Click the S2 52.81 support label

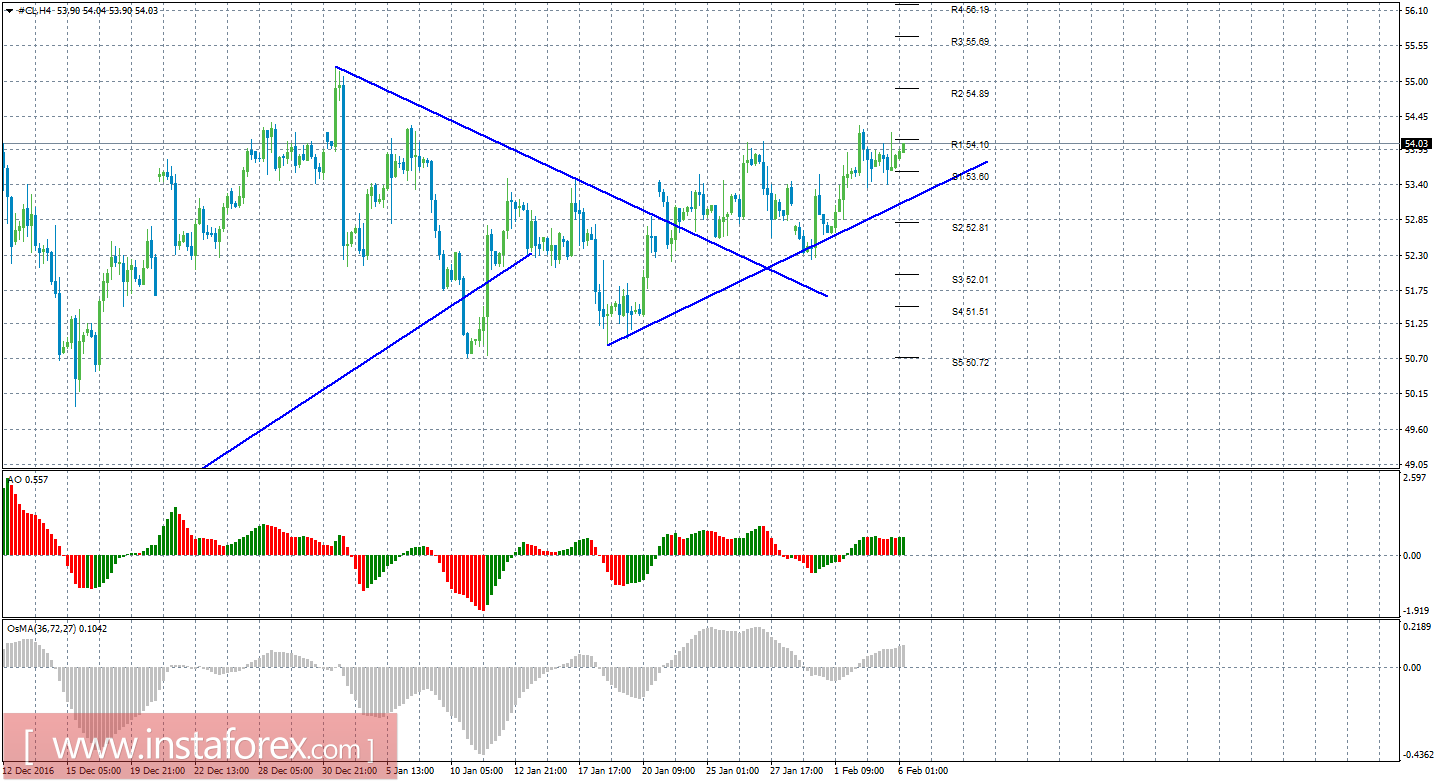pyautogui.click(x=970, y=227)
